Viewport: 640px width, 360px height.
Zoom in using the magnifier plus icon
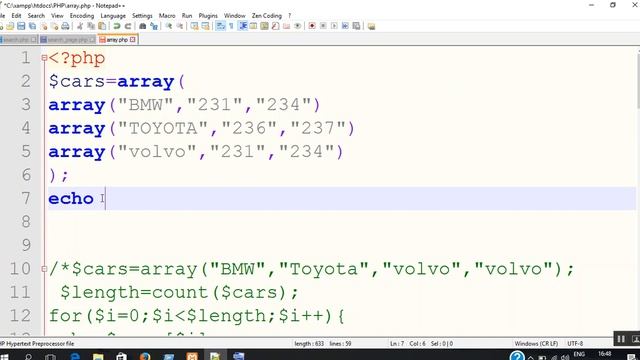169,26
